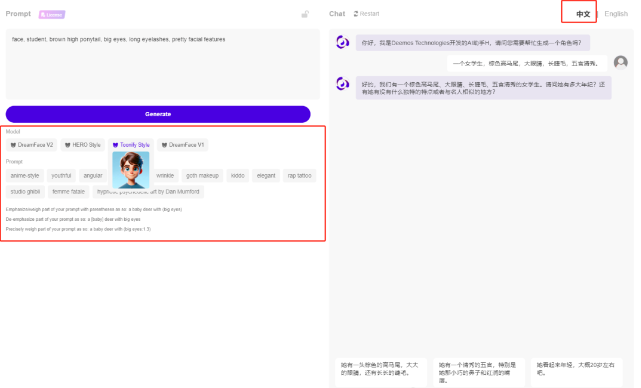Click the assistant avatar next to the greeting message
The width and height of the screenshot is (641, 388).
[x=342, y=42]
